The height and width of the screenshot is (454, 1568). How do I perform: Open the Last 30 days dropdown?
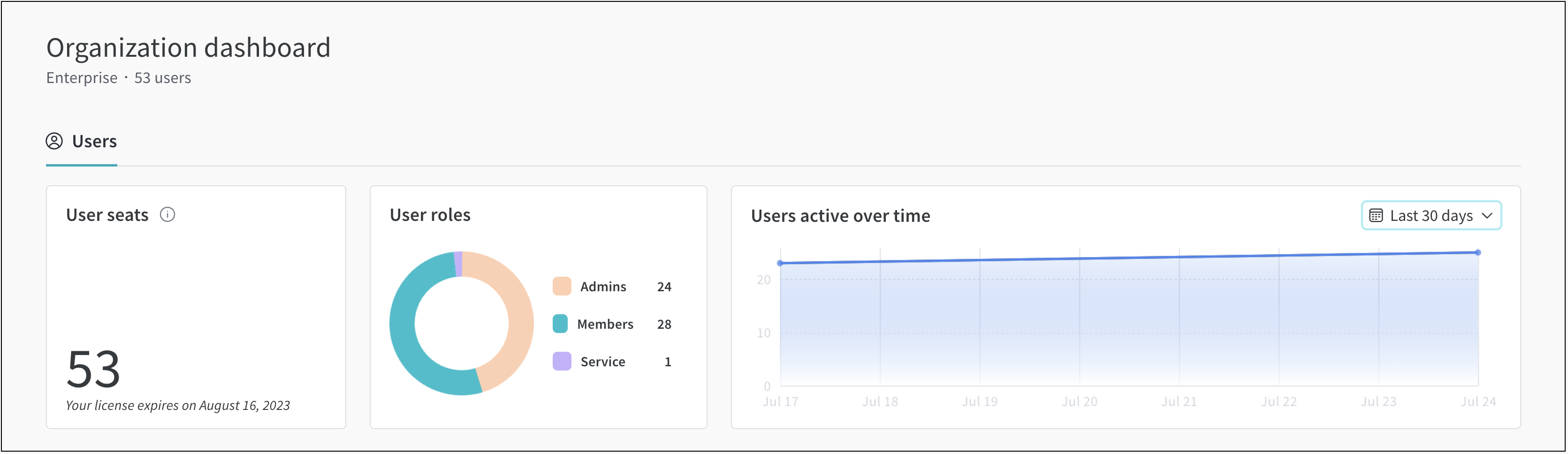coord(1431,215)
